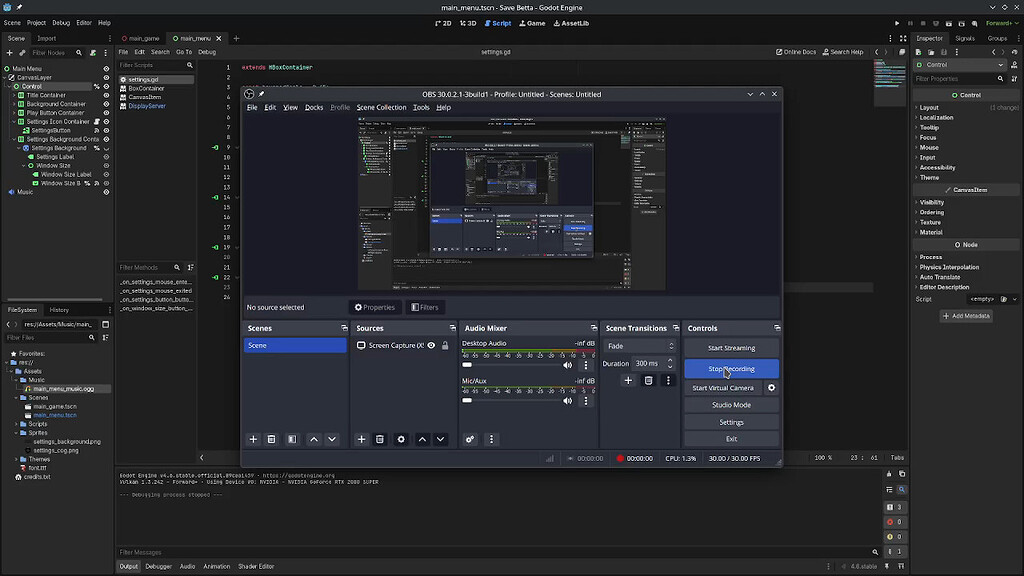The width and height of the screenshot is (1024, 576).
Task: Move source down in Sources panel
Action: point(441,440)
